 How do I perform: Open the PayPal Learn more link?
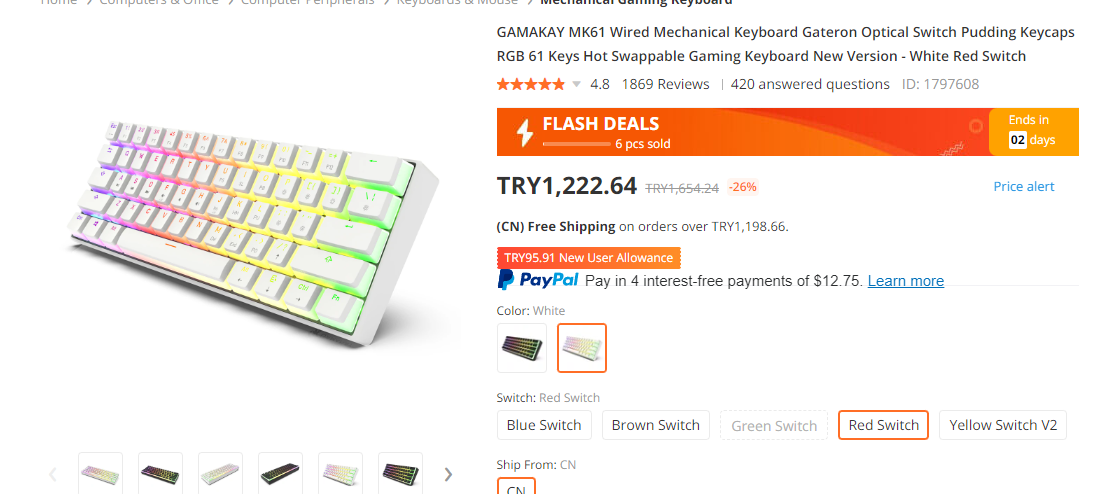click(905, 281)
